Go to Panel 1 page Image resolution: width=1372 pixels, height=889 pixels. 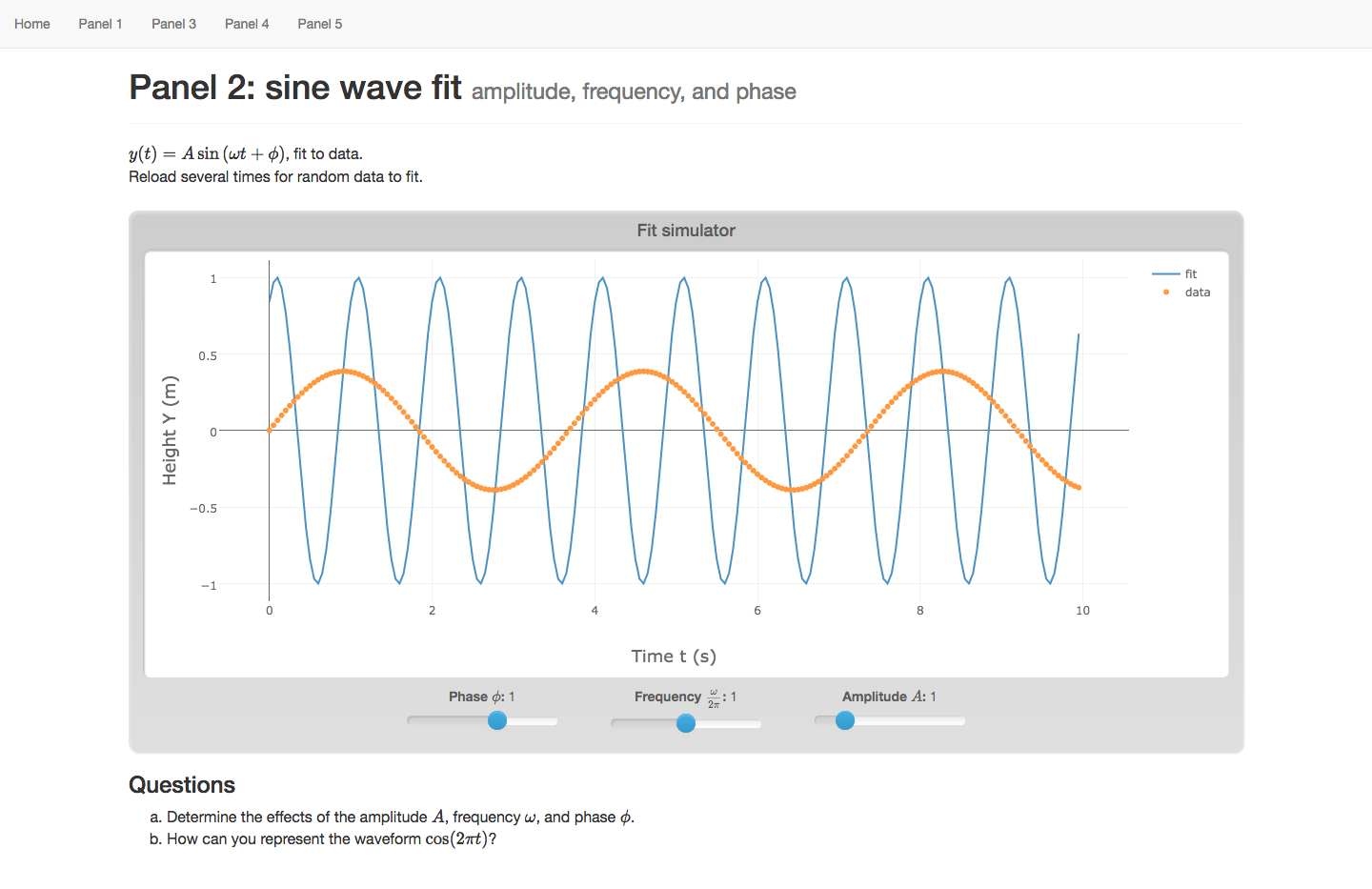tap(100, 24)
